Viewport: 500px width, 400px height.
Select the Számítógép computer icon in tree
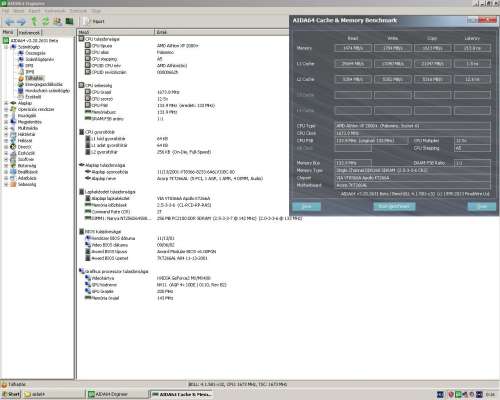tap(13, 47)
